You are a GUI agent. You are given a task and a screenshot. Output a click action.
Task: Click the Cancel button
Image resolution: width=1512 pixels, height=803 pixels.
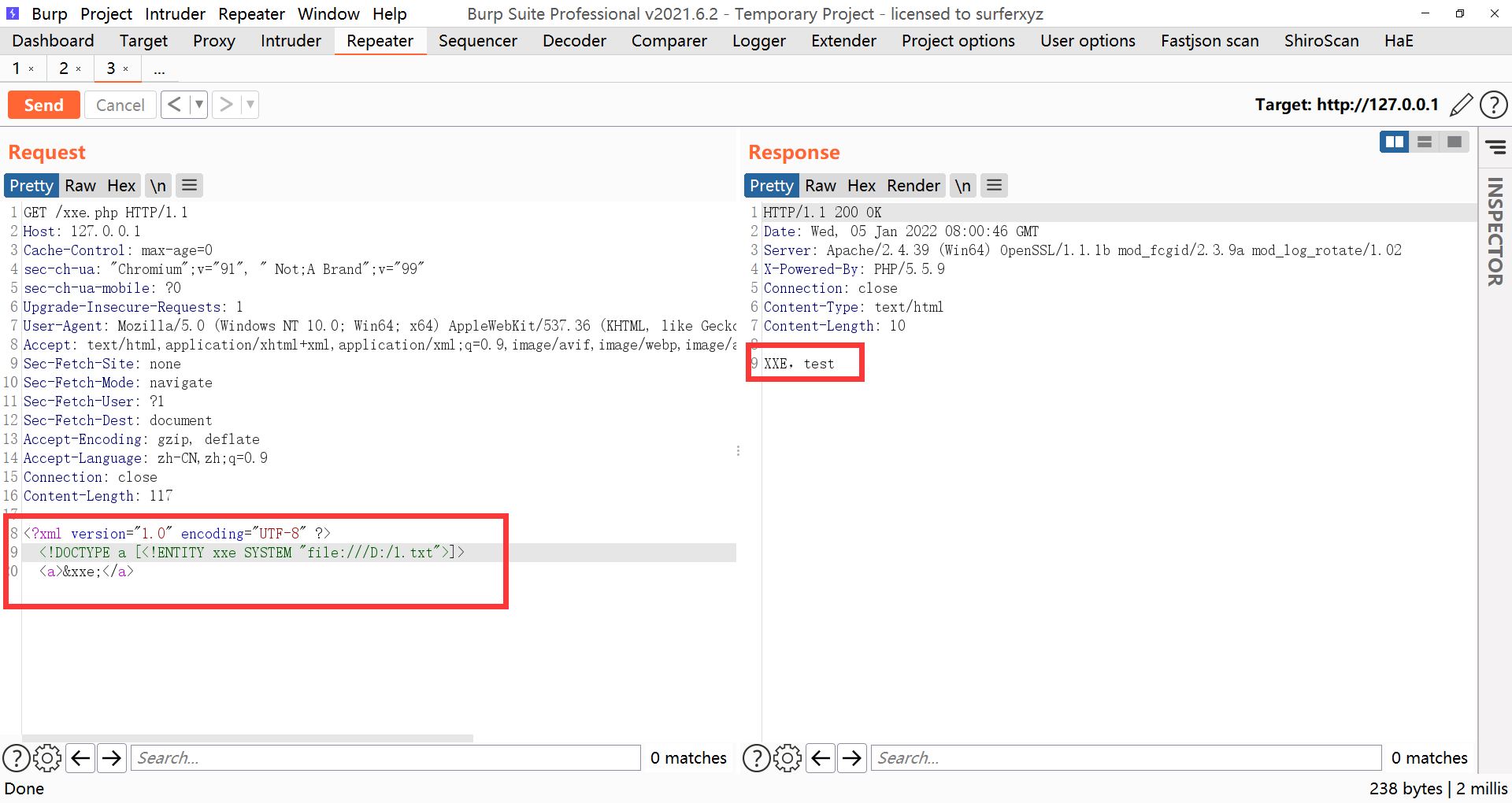point(120,104)
